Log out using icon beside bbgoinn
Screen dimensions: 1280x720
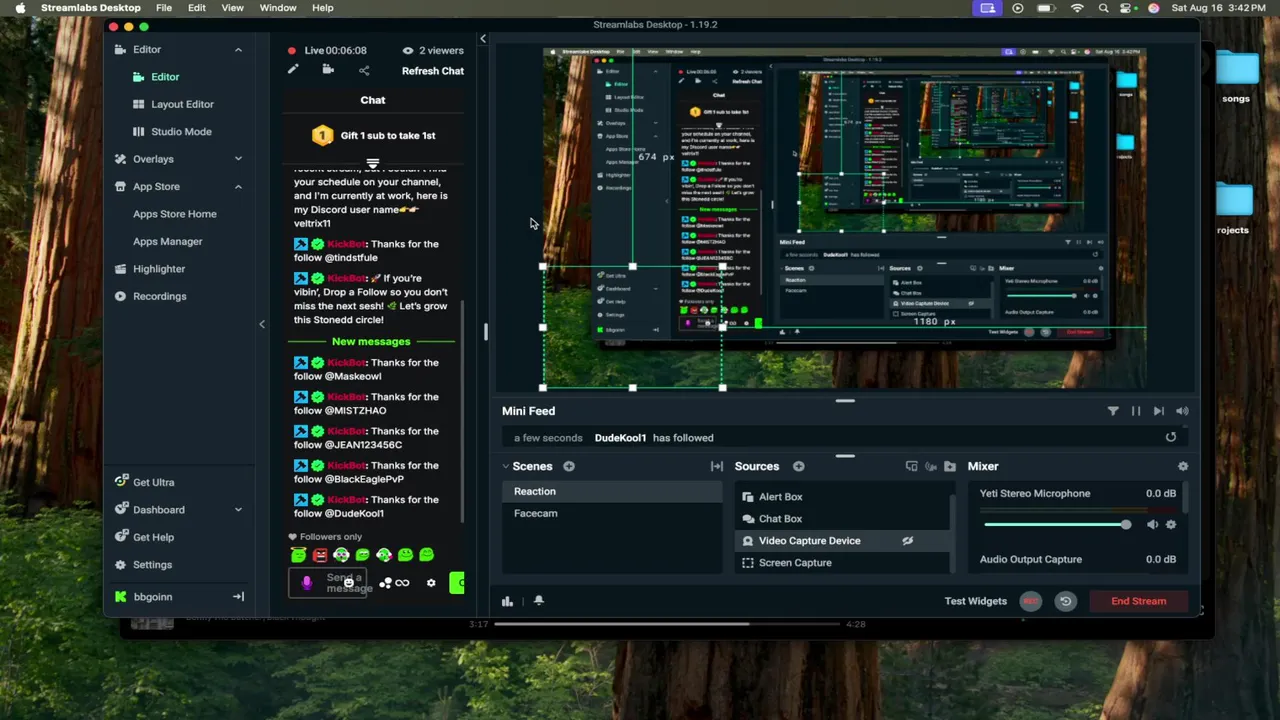238,597
